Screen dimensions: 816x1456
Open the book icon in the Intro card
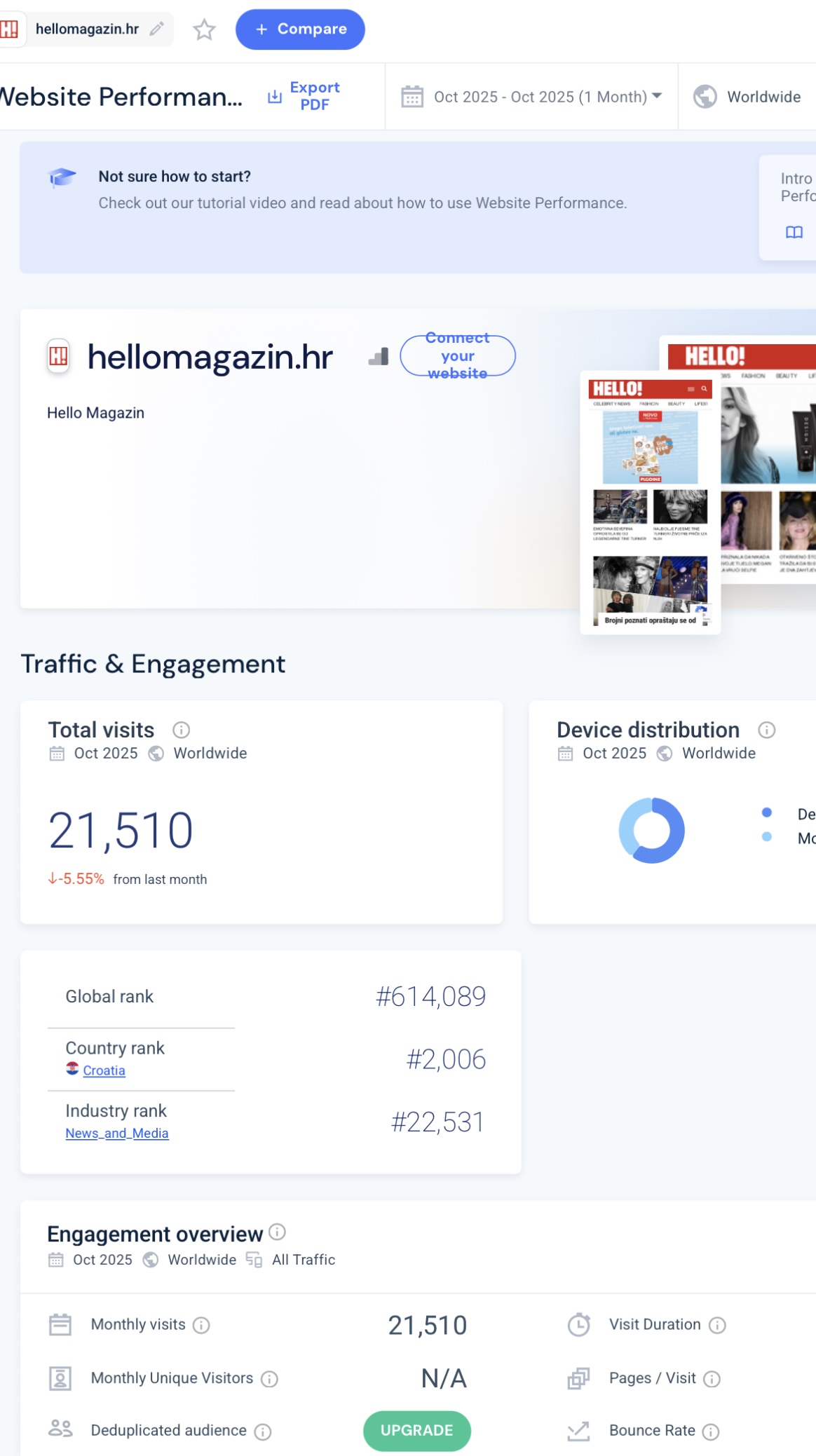794,232
